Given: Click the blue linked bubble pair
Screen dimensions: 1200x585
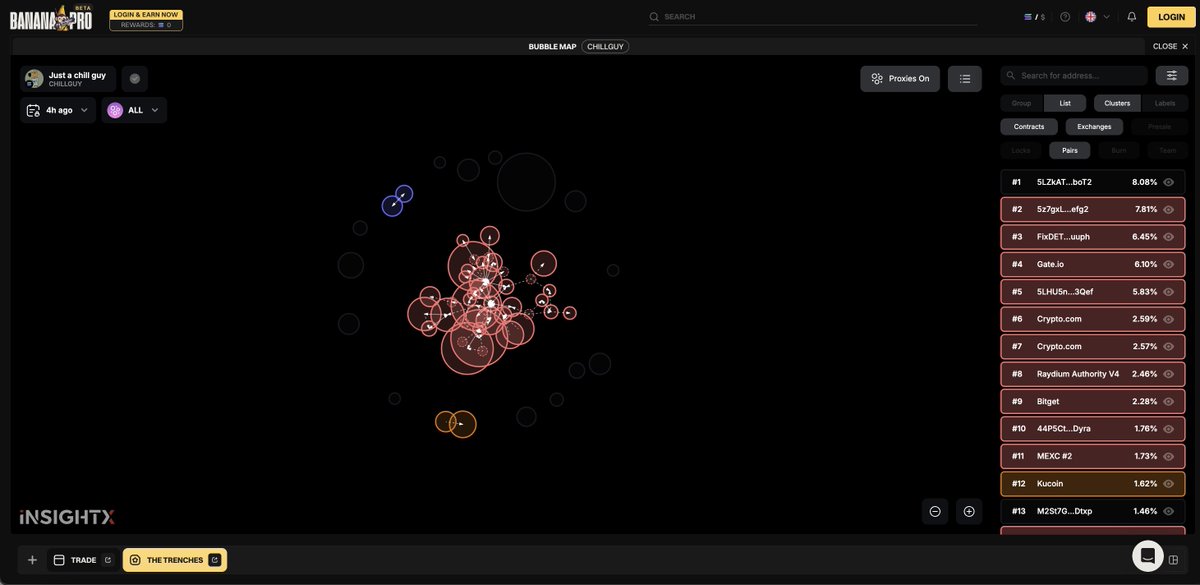Looking at the screenshot, I should [x=397, y=200].
